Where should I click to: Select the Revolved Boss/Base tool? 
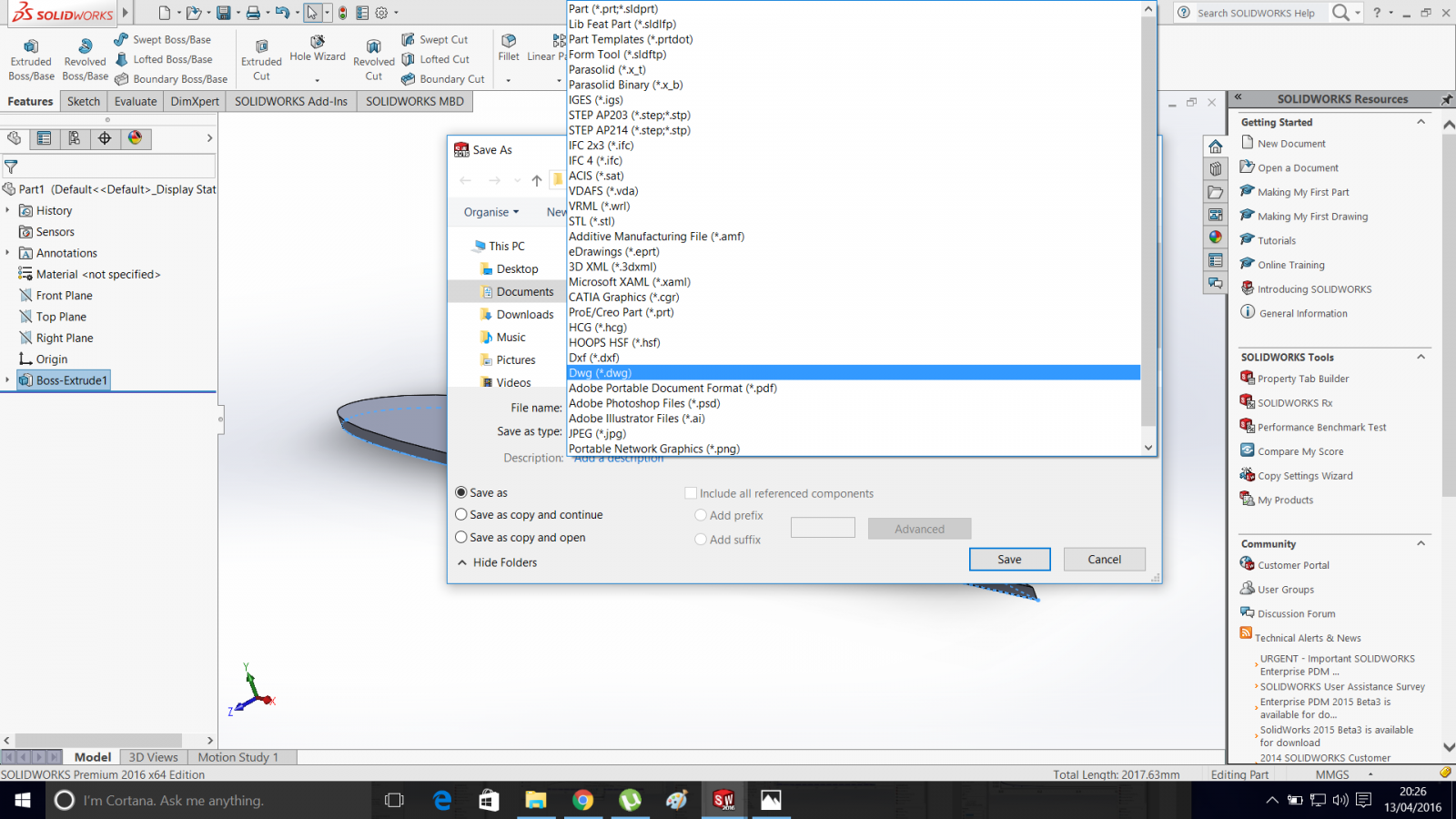coord(85,60)
